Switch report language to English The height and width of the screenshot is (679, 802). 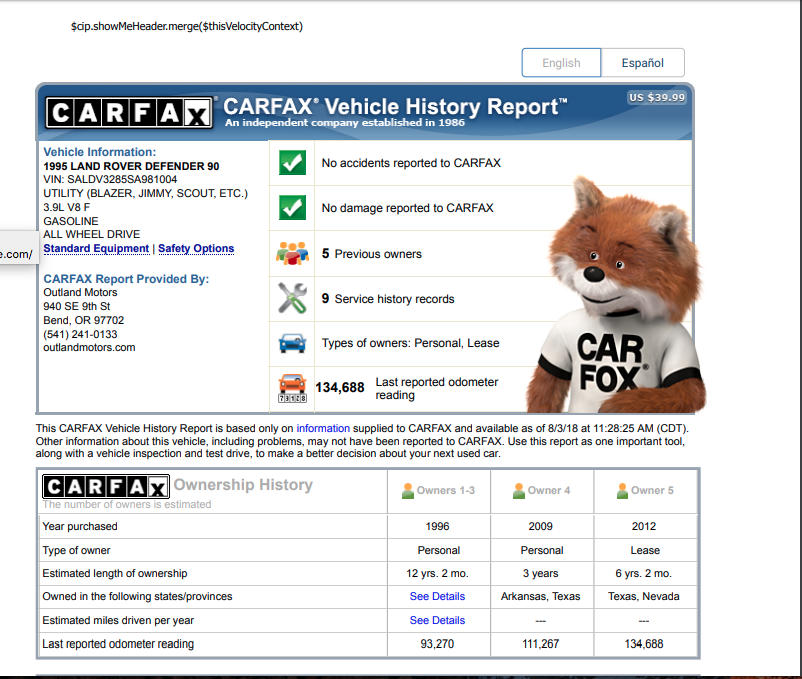click(561, 63)
